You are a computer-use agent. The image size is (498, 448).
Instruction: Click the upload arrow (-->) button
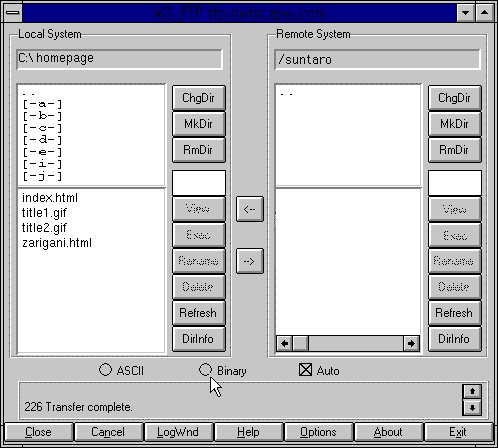[x=250, y=261]
